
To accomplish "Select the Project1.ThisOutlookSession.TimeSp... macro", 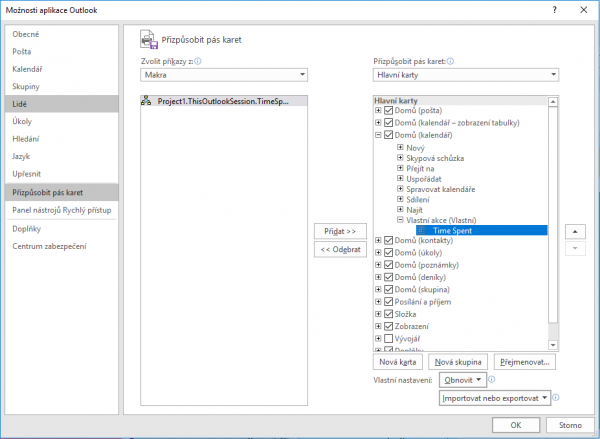I will pos(224,101).
